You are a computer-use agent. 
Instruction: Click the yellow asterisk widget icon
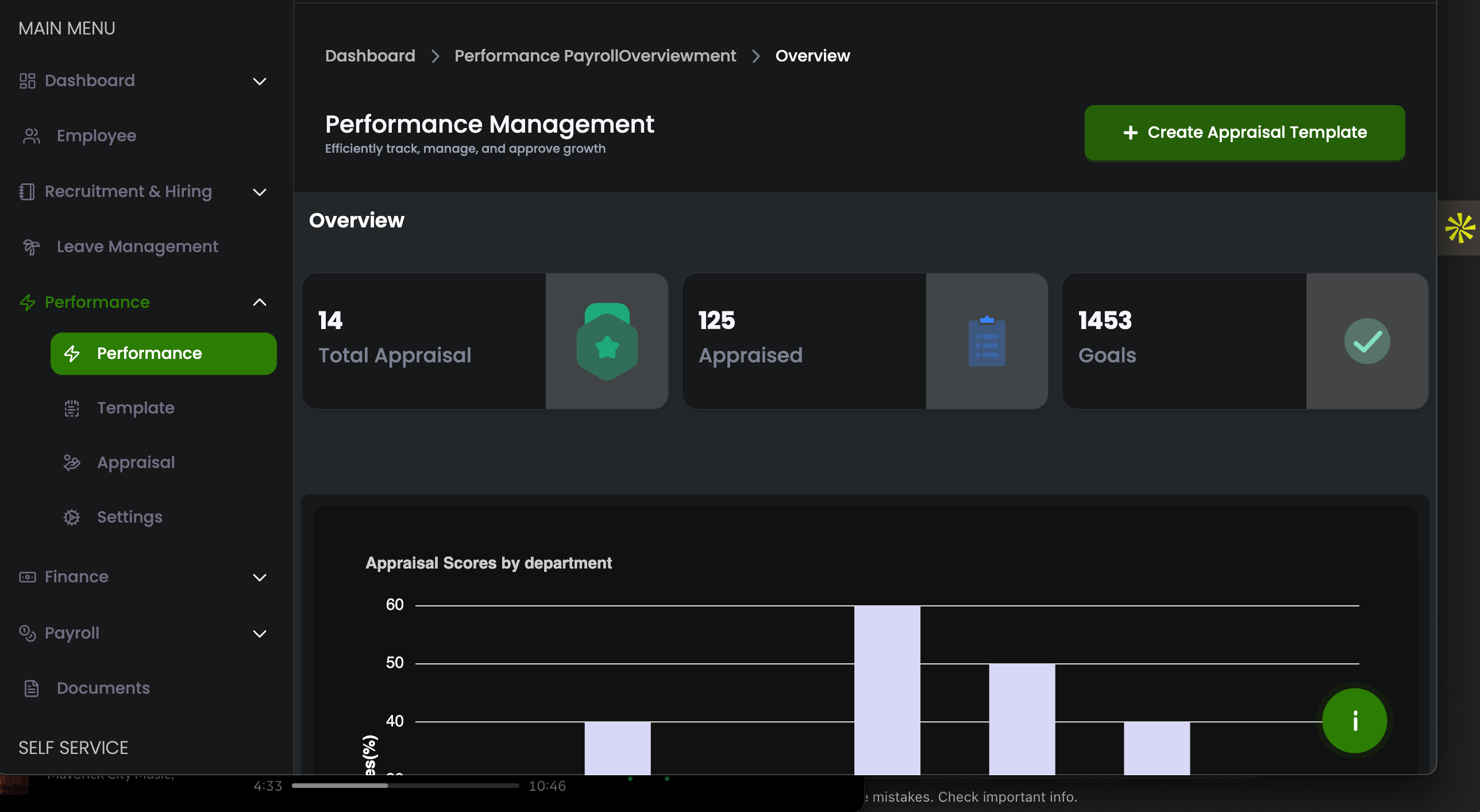[x=1459, y=228]
